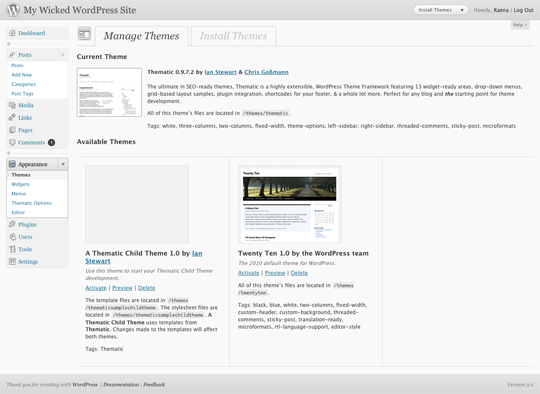Open Chris Goßmann author link
The image size is (540, 394).
tap(267, 72)
